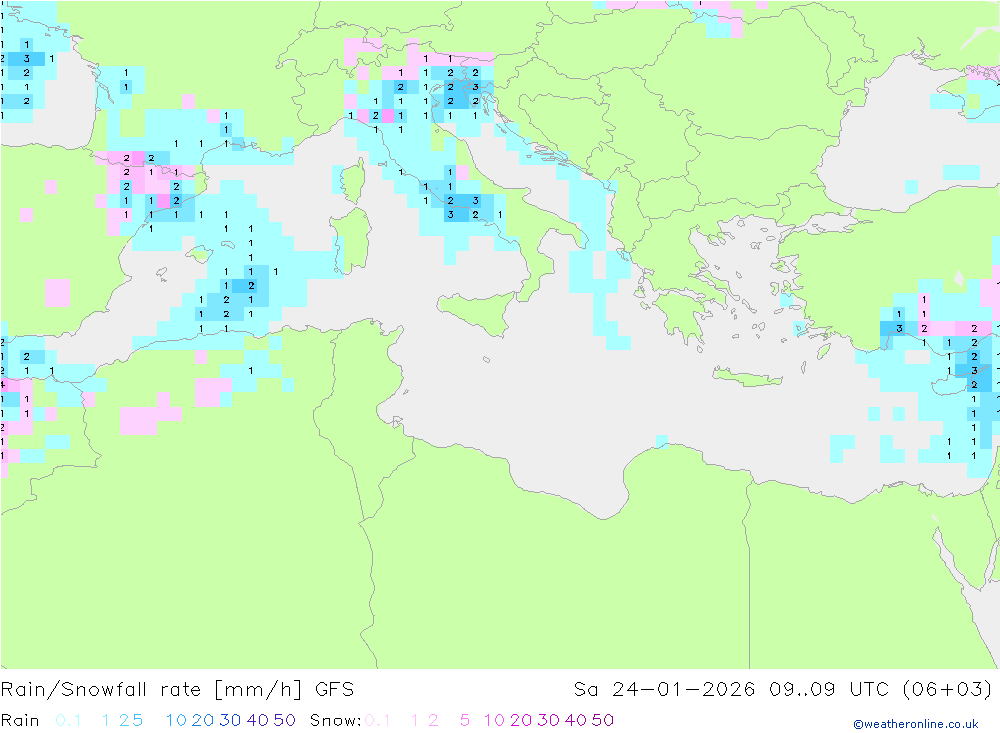1000x733 pixels.
Task: Click the "Snow:" legend label
Action: [x=335, y=720]
